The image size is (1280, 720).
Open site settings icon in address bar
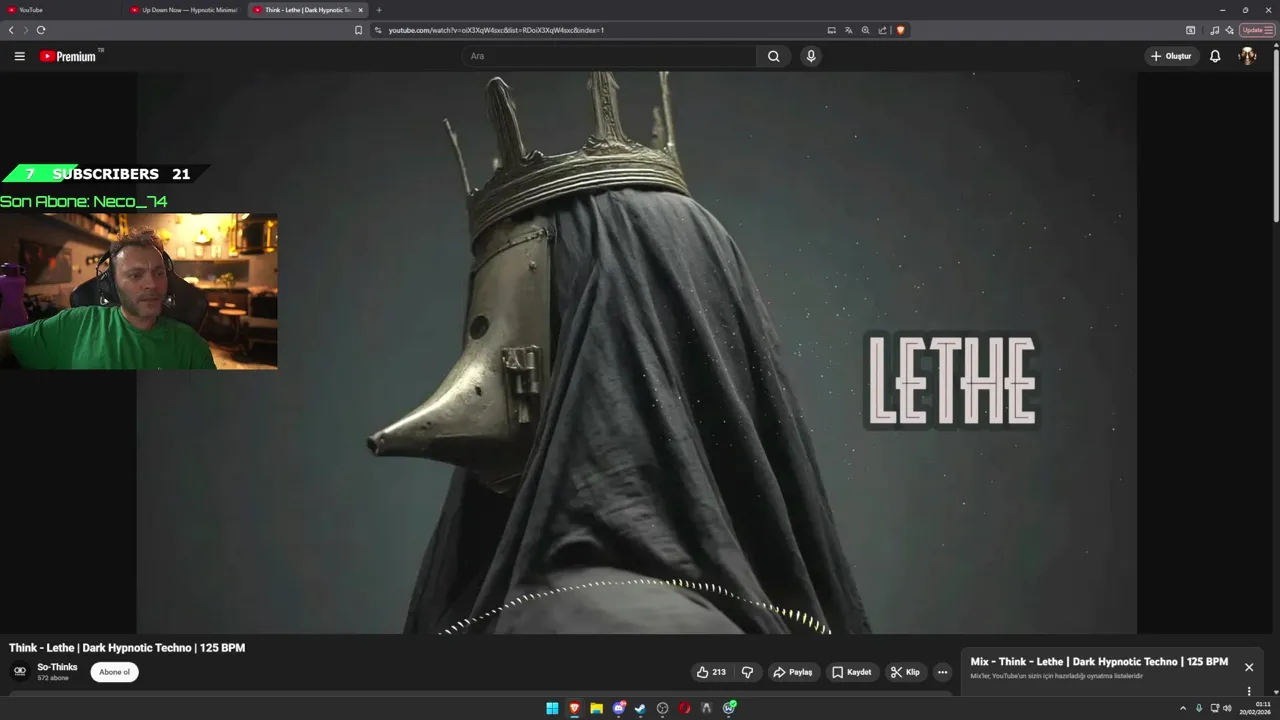point(378,30)
